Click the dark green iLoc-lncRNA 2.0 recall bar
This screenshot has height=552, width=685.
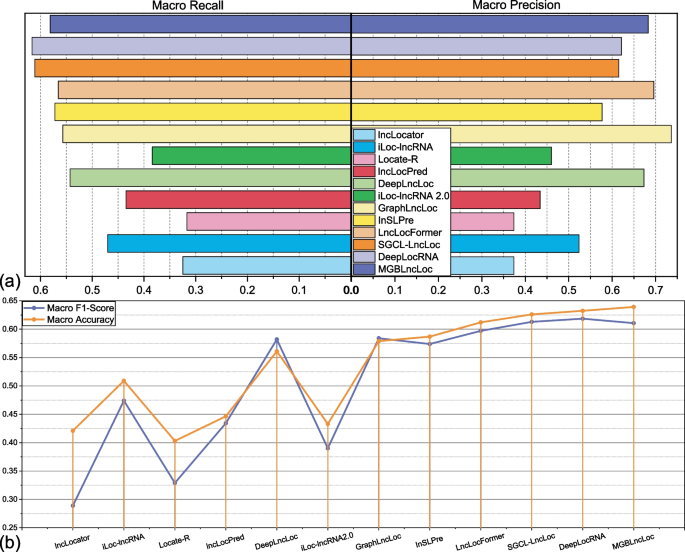(x=252, y=156)
